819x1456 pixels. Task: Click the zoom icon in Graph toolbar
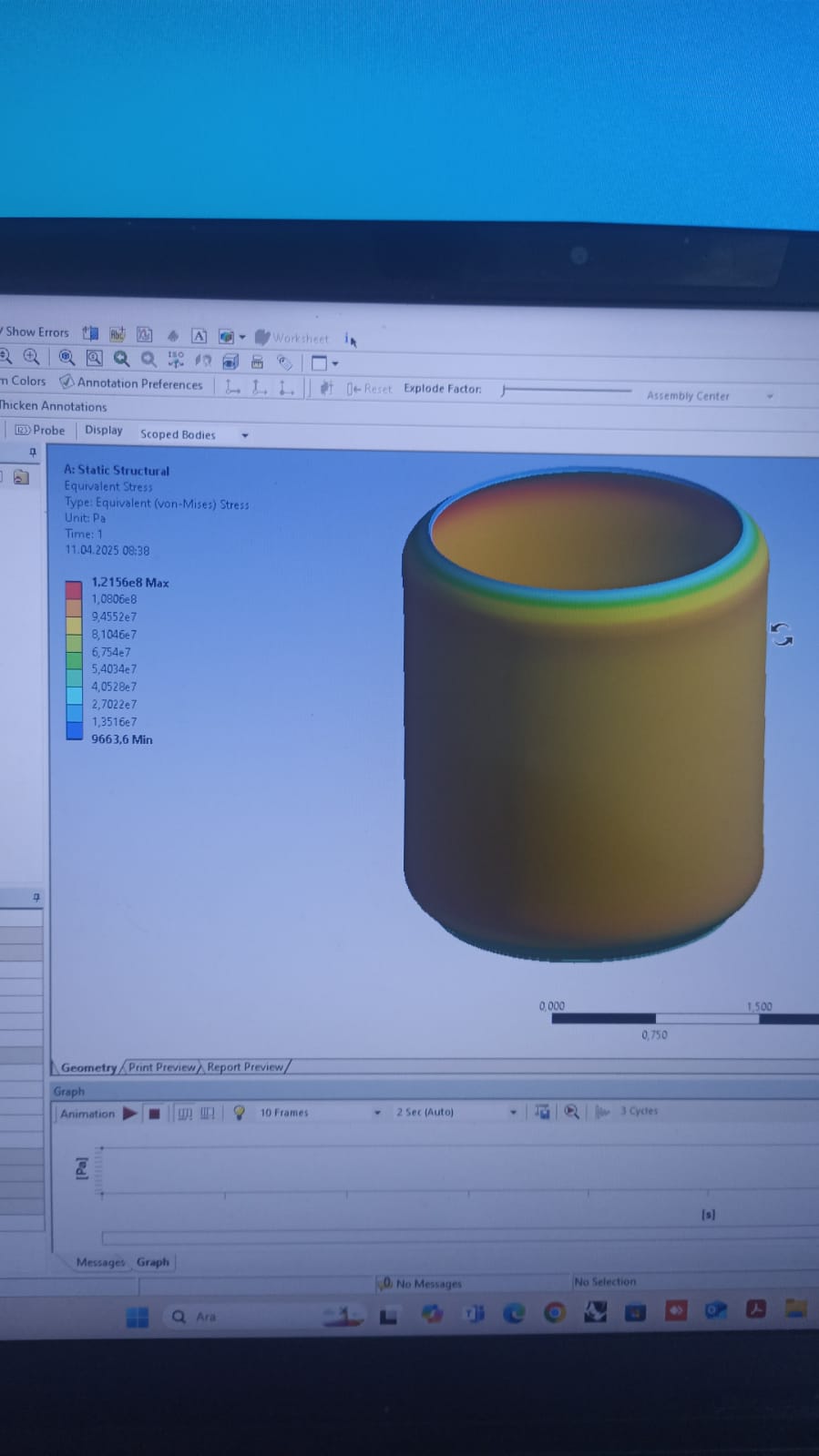tap(571, 1112)
